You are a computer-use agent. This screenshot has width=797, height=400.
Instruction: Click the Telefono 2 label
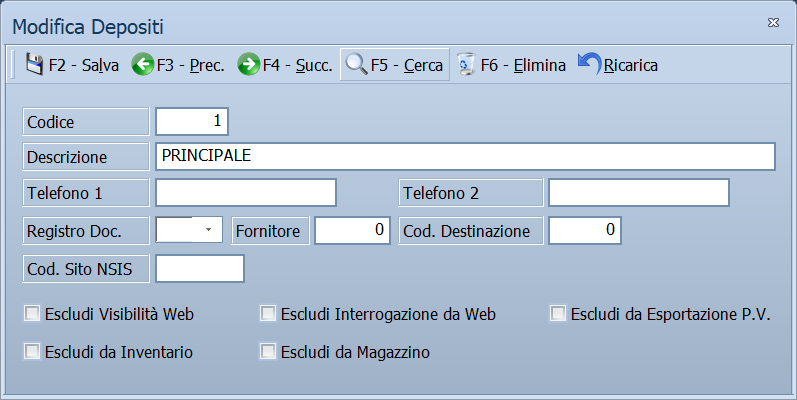471,193
